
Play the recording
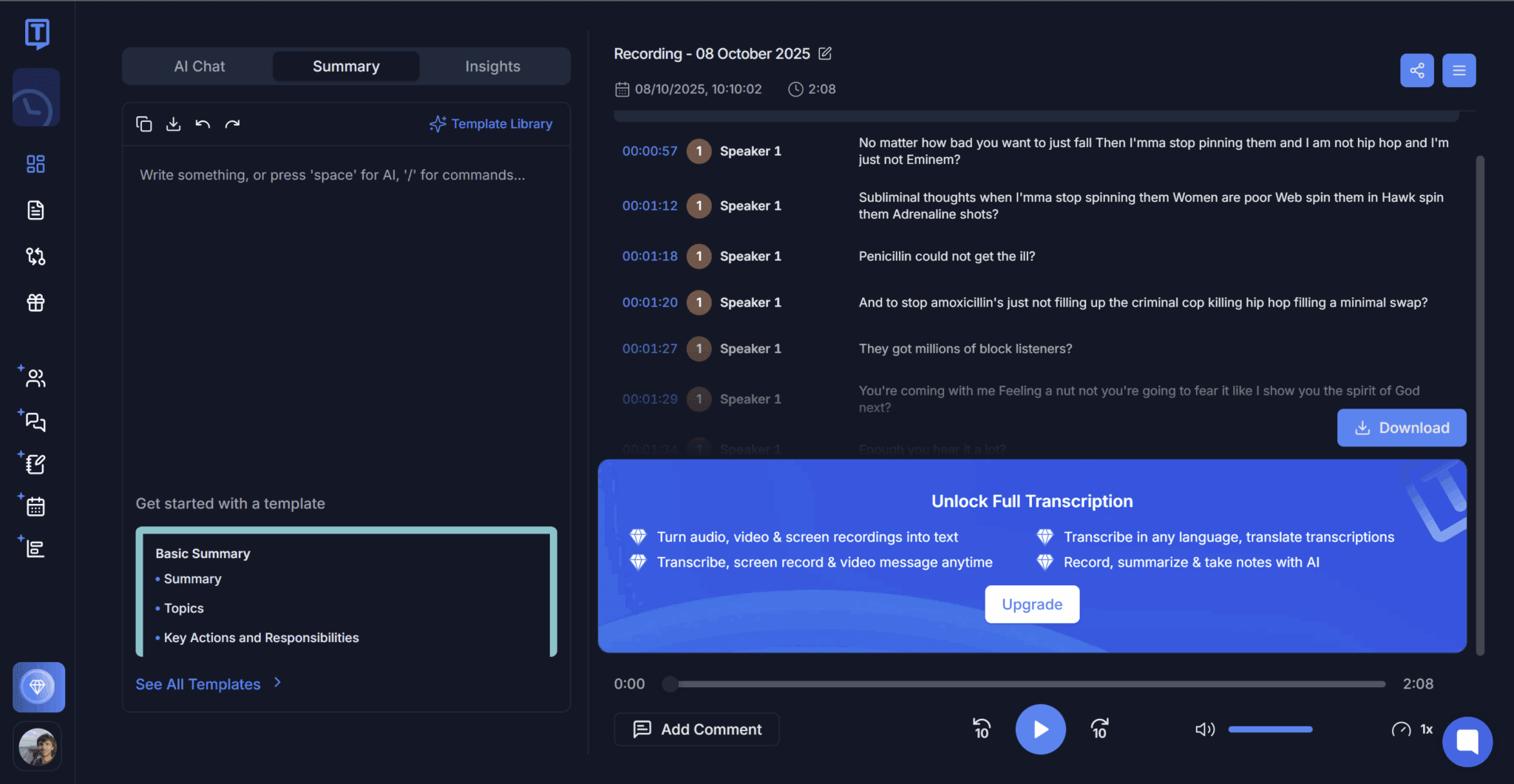point(1040,730)
